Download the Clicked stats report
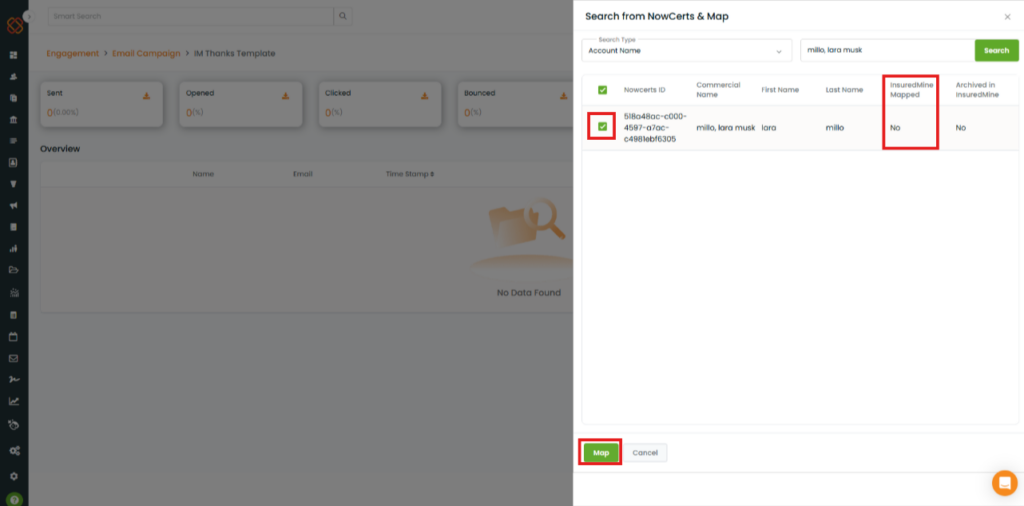This screenshot has width=1024, height=506. (424, 96)
